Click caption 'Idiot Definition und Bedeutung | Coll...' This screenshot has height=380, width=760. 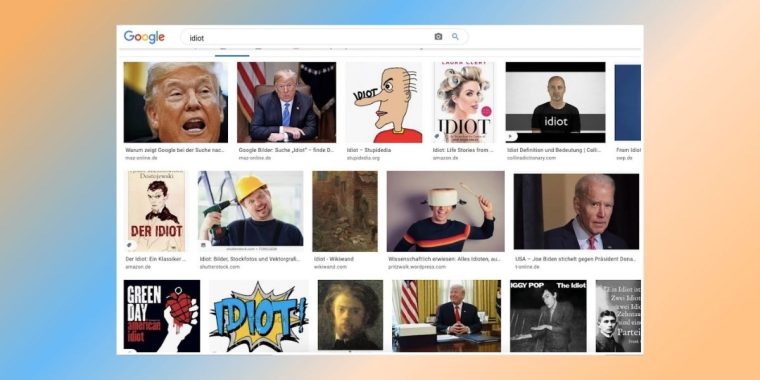coord(554,150)
